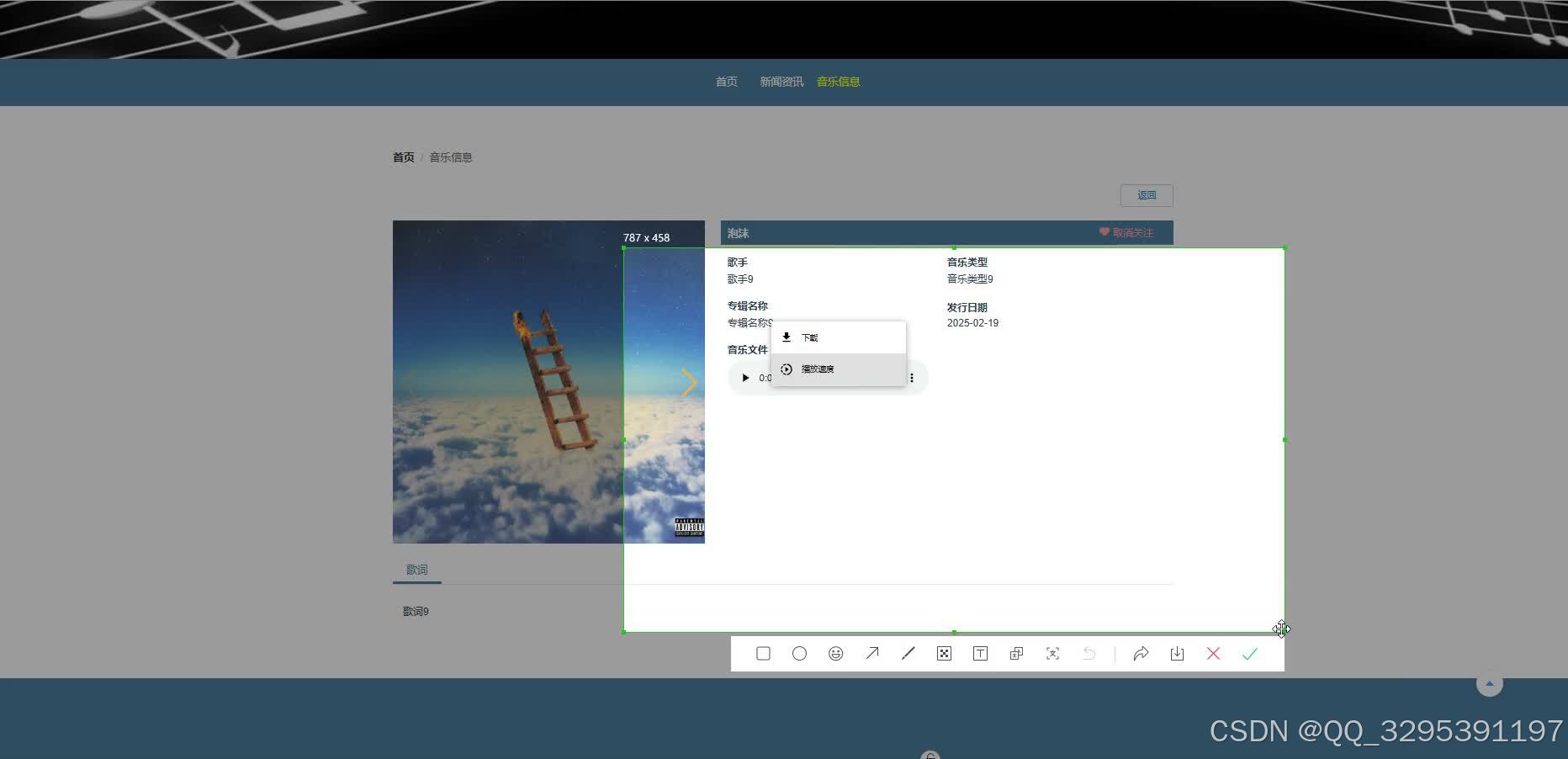
Task: Switch to the 歌词 tab
Action: 417,570
